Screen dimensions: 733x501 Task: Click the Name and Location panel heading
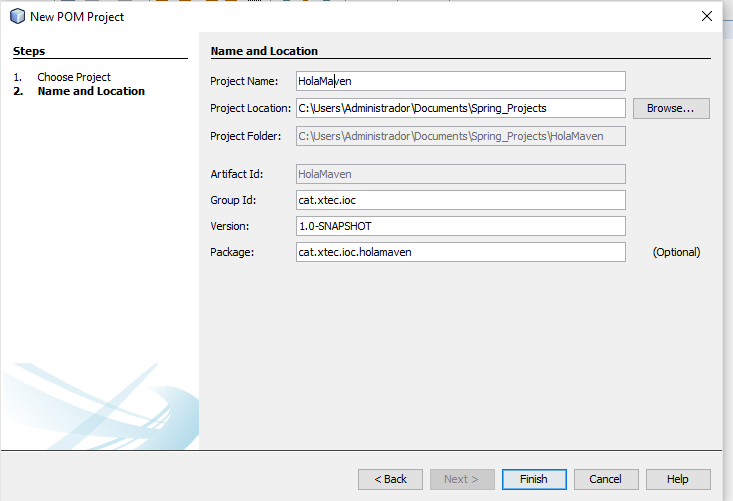point(264,51)
